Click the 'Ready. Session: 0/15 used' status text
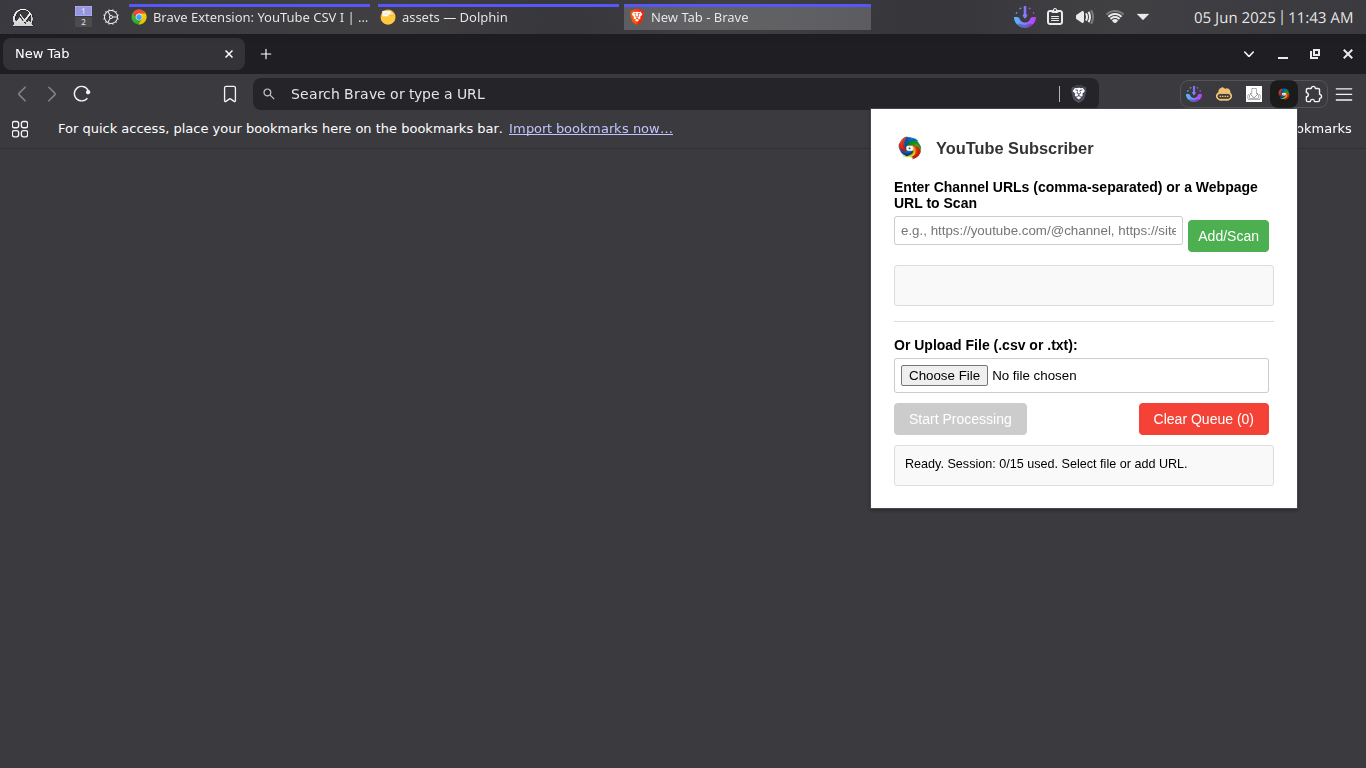This screenshot has width=1366, height=768. click(1046, 464)
